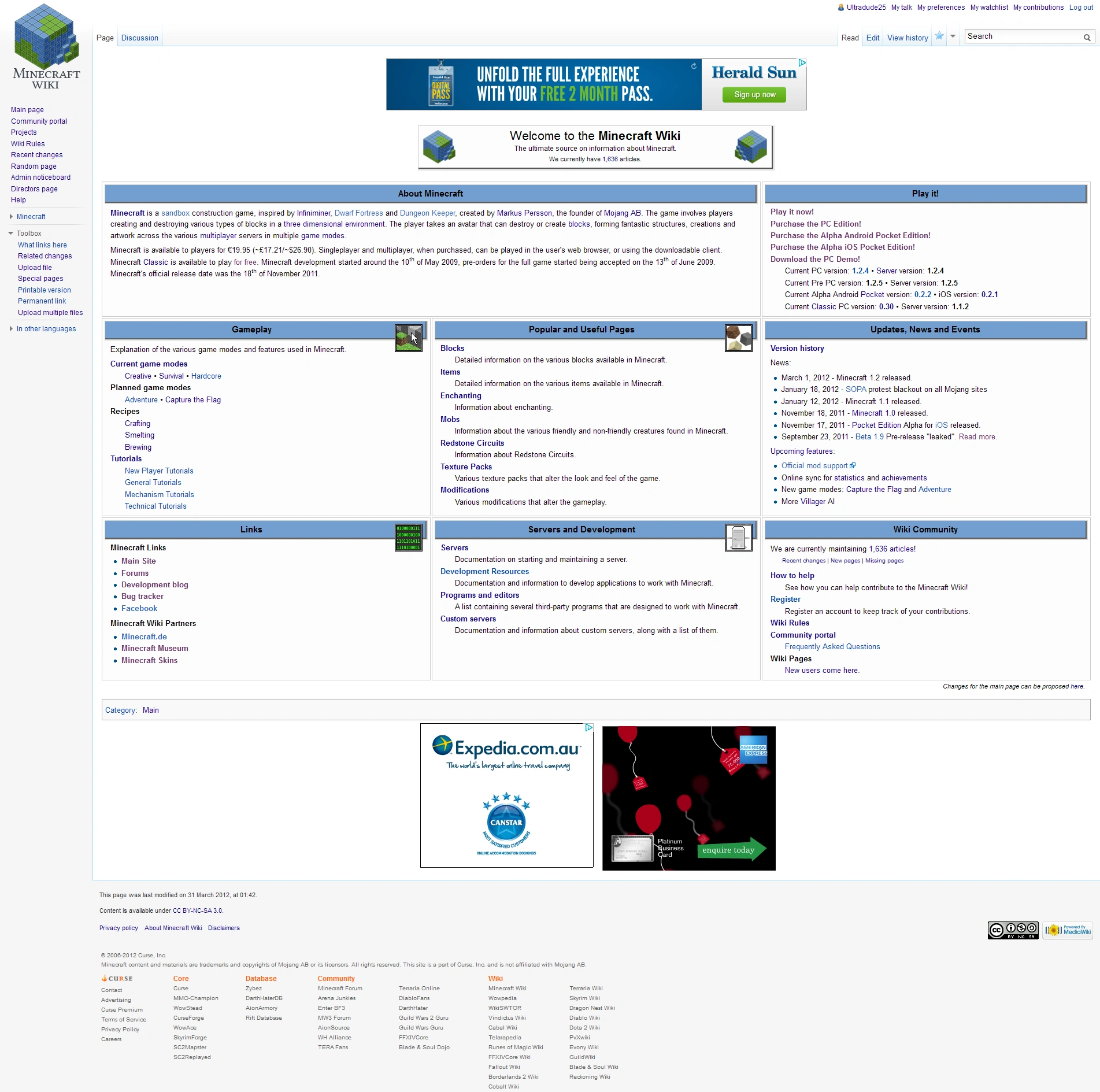This screenshot has height=1092, width=1100.
Task: Click the Sign up now button
Action: click(754, 95)
